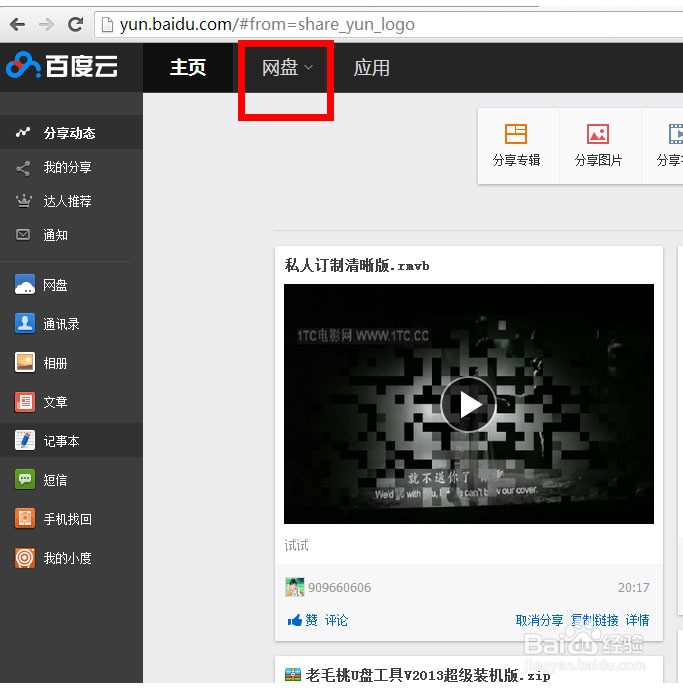Open the 应用 tab
Screen dimensions: 683x690
click(371, 68)
